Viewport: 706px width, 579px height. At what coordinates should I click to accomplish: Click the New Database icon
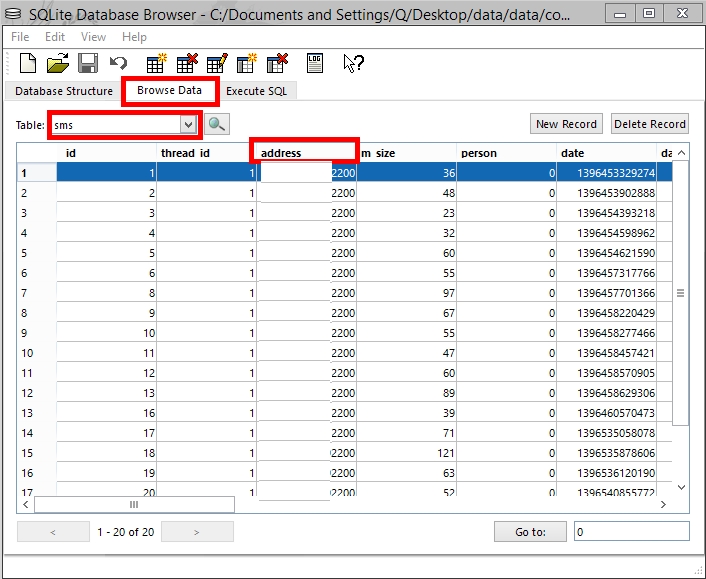28,63
